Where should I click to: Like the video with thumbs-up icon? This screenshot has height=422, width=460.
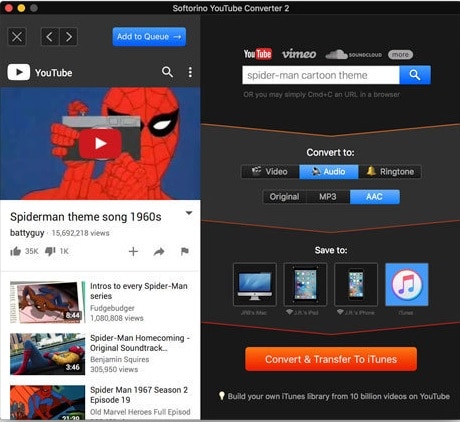tap(15, 251)
